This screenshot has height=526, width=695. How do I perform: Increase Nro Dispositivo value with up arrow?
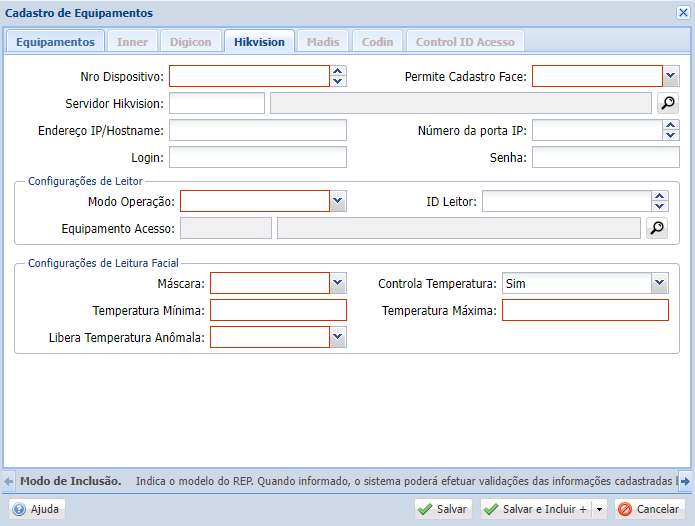pos(338,71)
